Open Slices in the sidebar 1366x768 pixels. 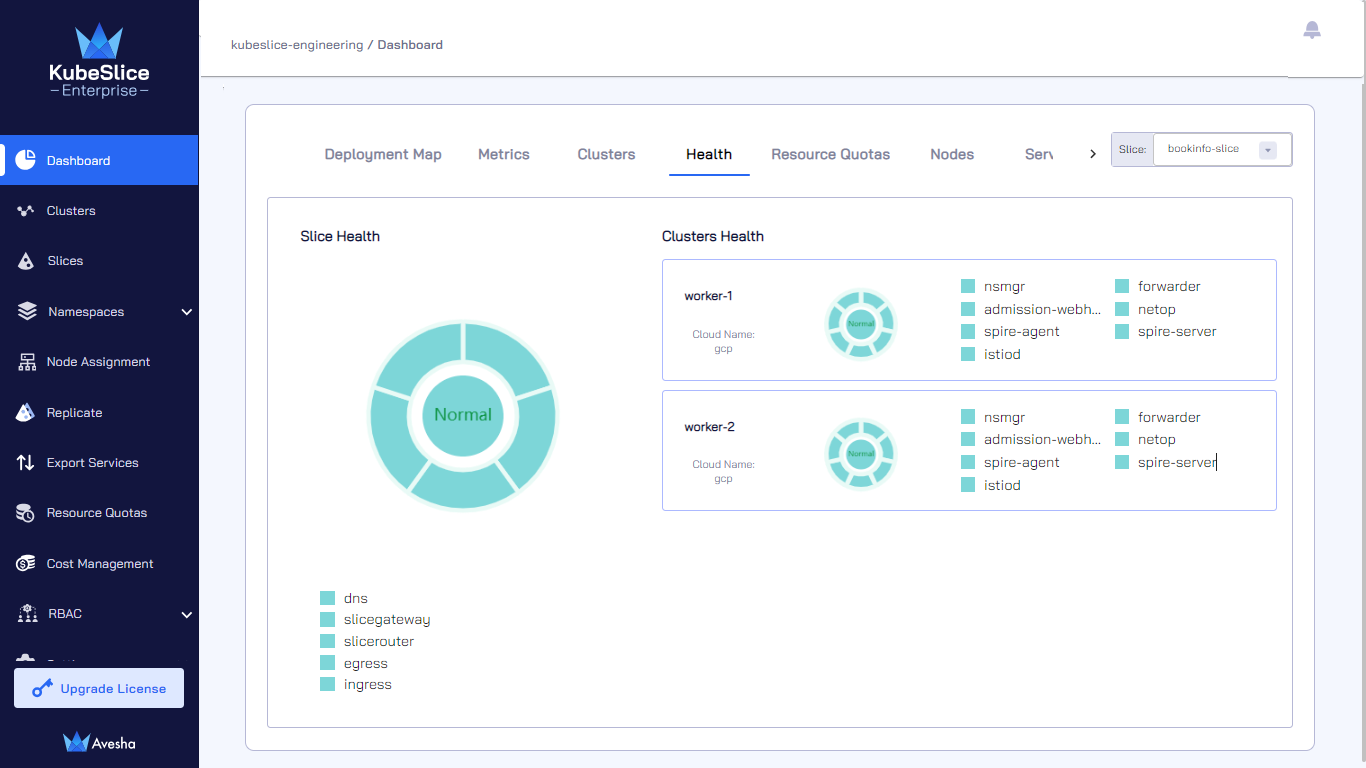click(x=99, y=261)
